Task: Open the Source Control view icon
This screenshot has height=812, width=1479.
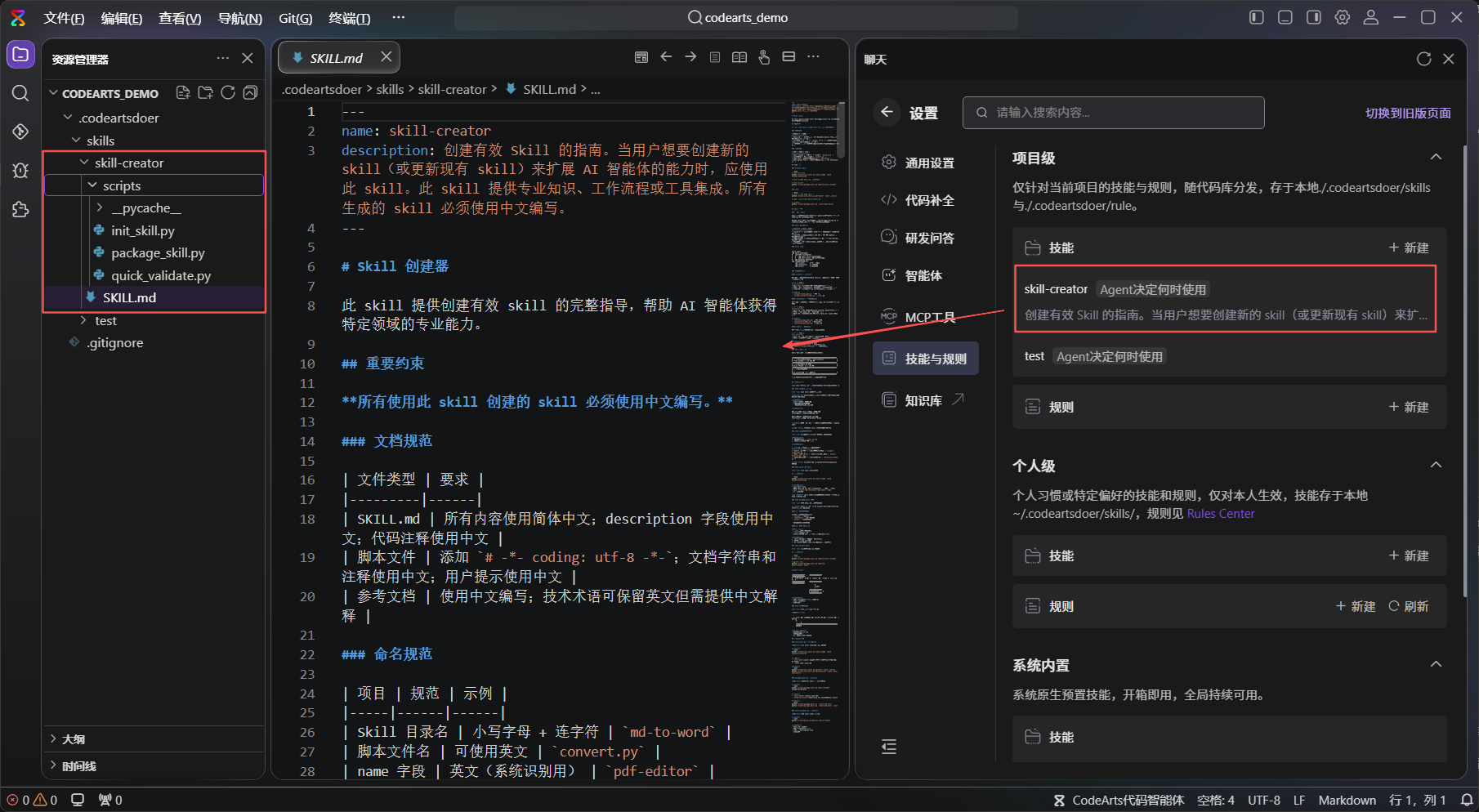Action: point(20,132)
